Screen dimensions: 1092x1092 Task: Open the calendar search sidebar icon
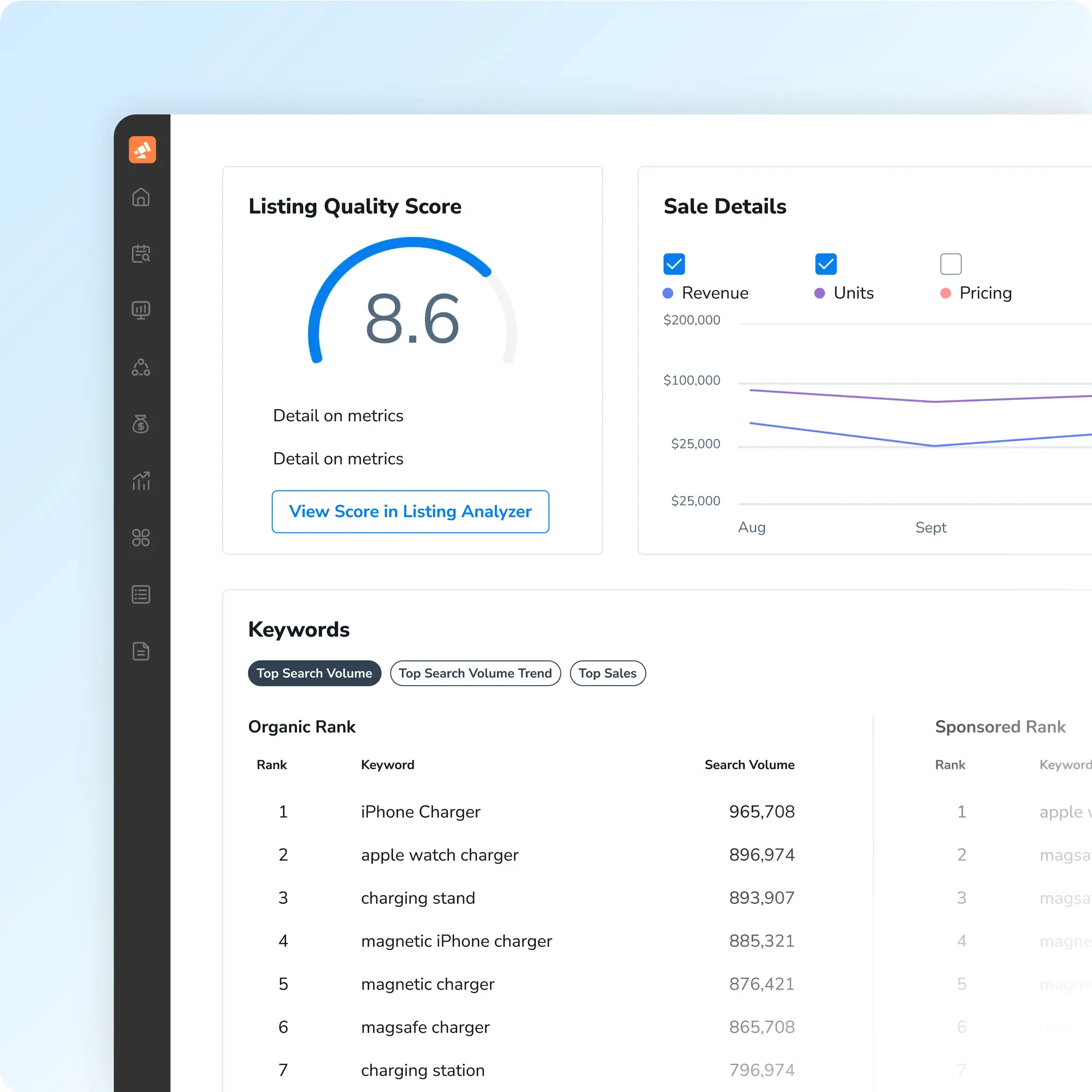141,254
